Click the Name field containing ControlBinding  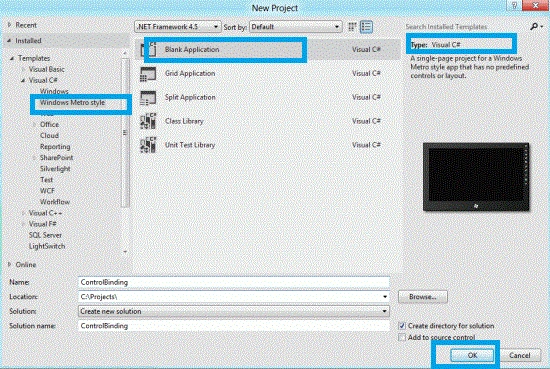click(x=234, y=282)
